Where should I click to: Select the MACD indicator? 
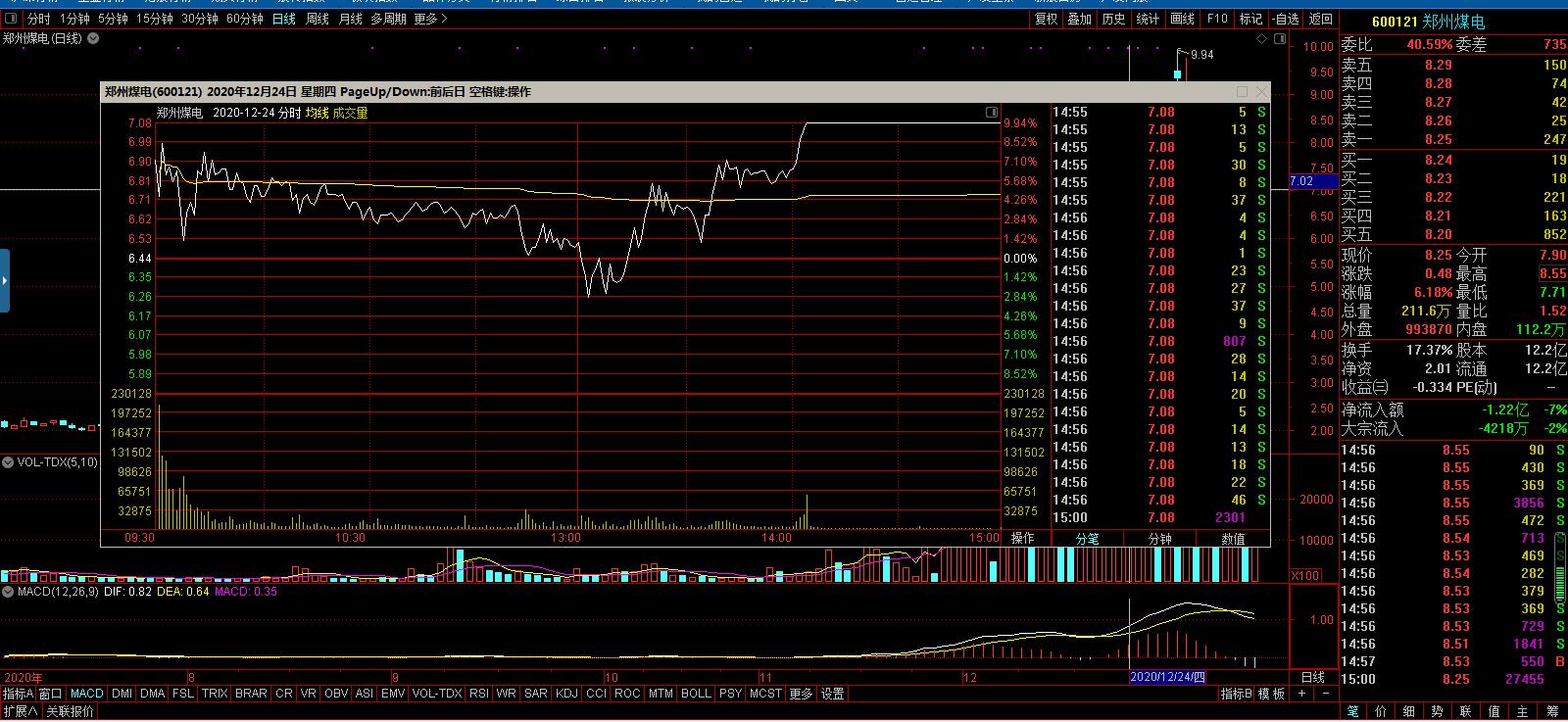coord(87,694)
